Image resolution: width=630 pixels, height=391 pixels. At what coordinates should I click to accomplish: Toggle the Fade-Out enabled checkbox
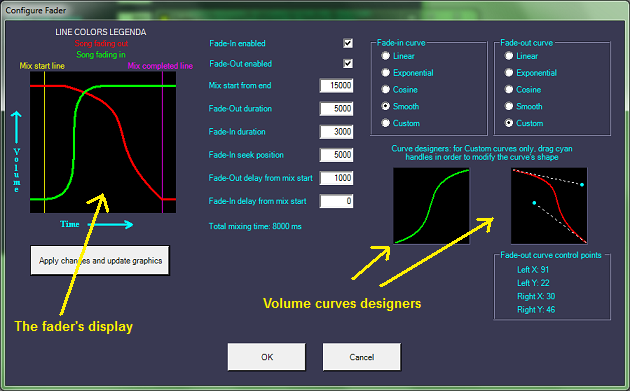click(x=348, y=63)
